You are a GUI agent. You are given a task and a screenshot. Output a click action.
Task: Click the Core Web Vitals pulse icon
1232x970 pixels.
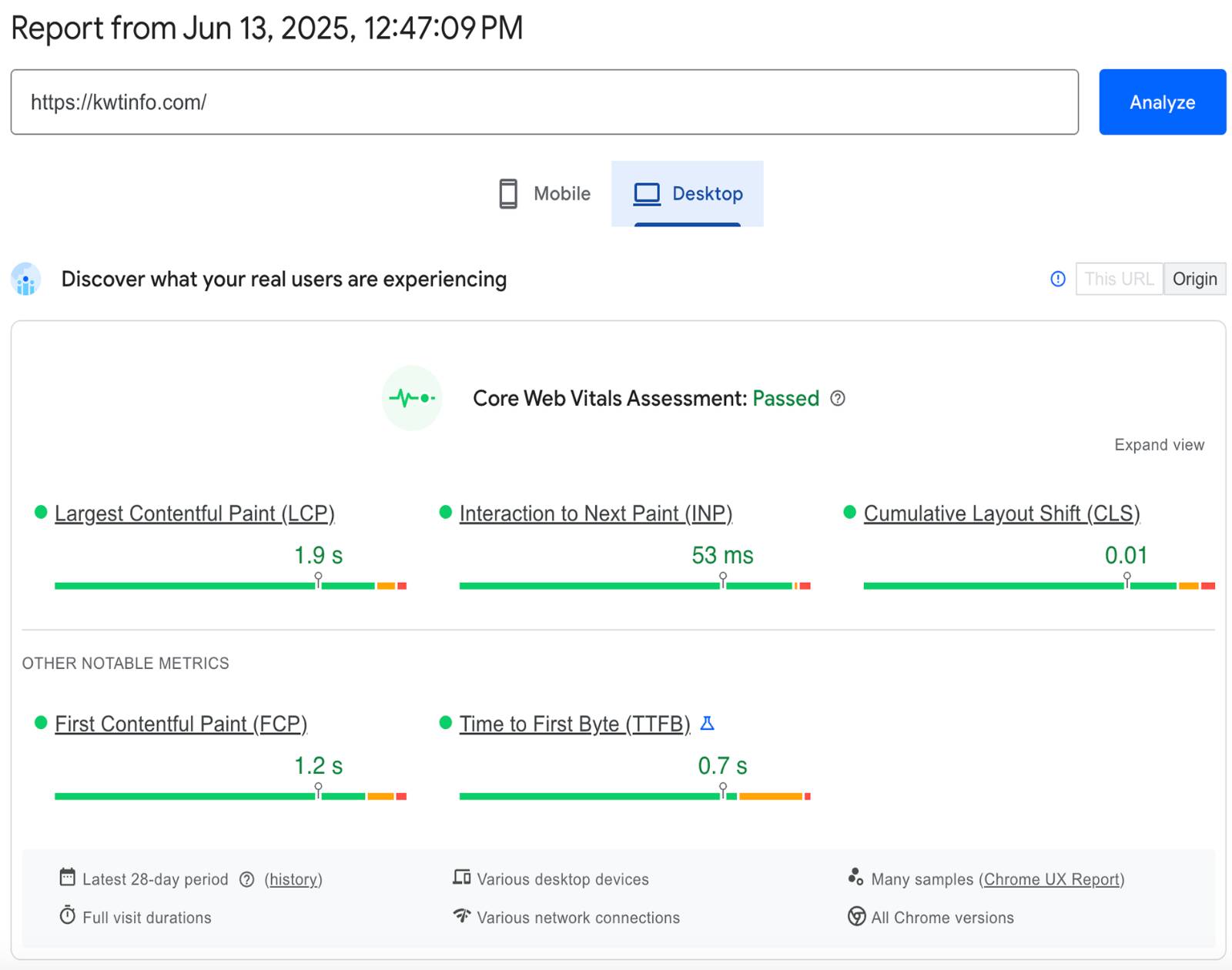click(412, 398)
